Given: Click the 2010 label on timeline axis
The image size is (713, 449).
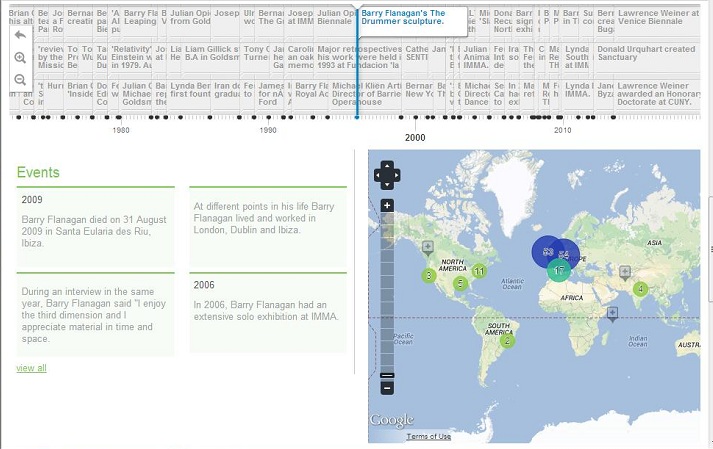Looking at the screenshot, I should pyautogui.click(x=562, y=131).
